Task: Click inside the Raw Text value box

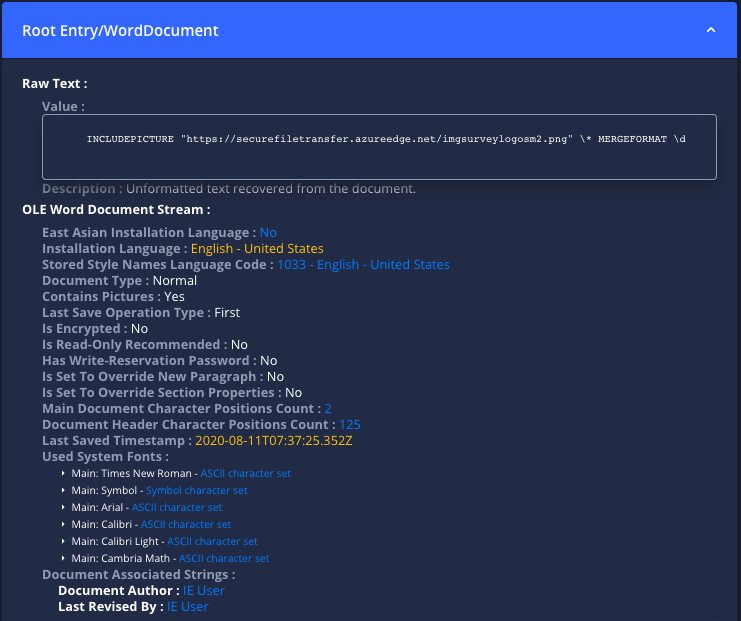Action: pos(379,147)
